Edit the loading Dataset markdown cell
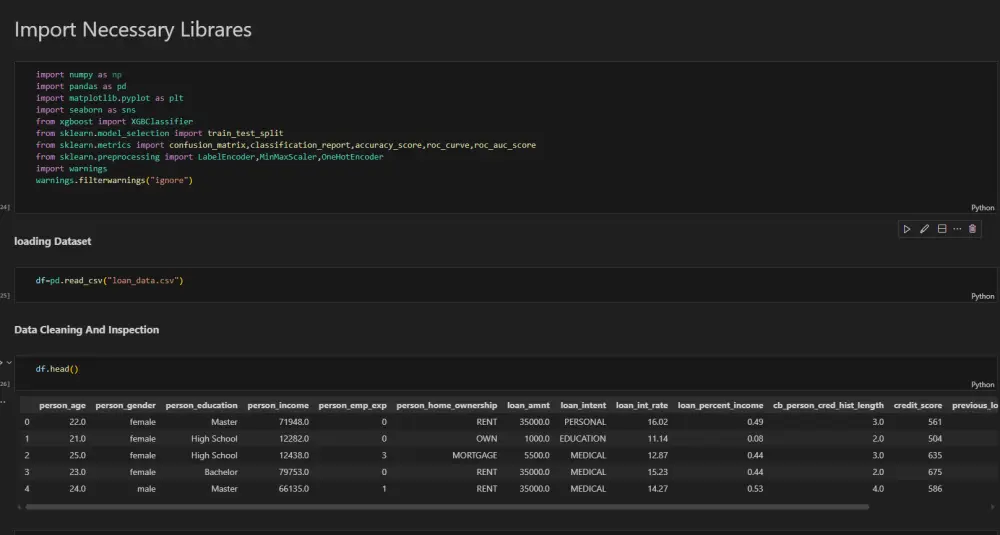 tap(924, 229)
